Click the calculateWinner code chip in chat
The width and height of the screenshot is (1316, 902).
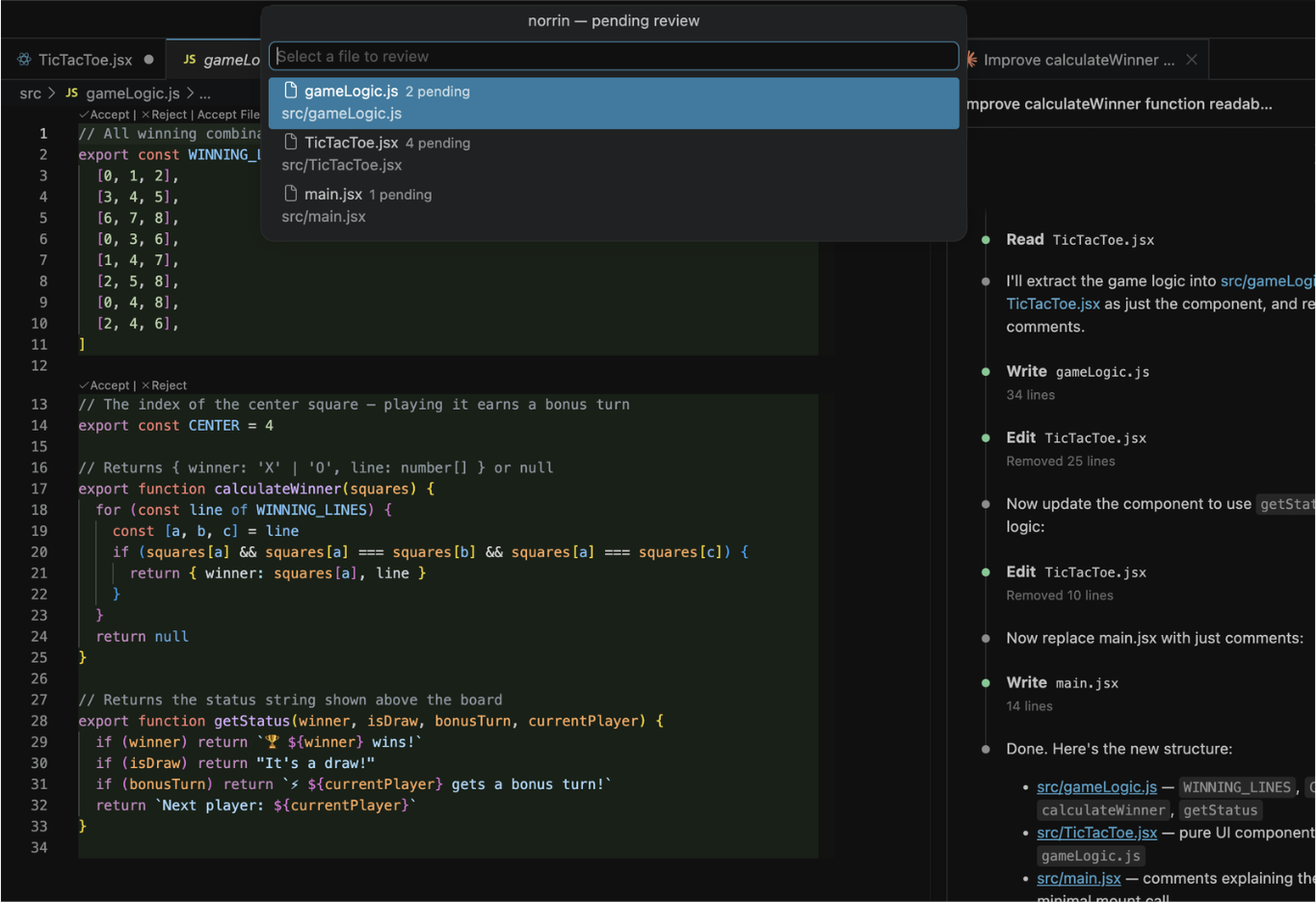point(1103,810)
